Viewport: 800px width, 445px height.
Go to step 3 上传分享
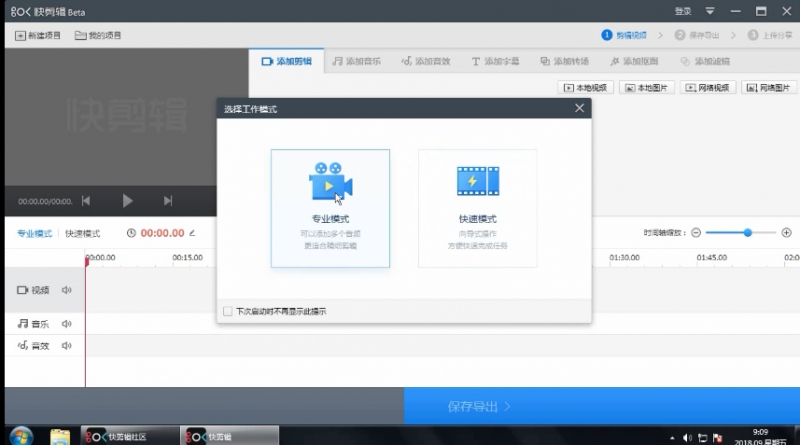coord(770,35)
